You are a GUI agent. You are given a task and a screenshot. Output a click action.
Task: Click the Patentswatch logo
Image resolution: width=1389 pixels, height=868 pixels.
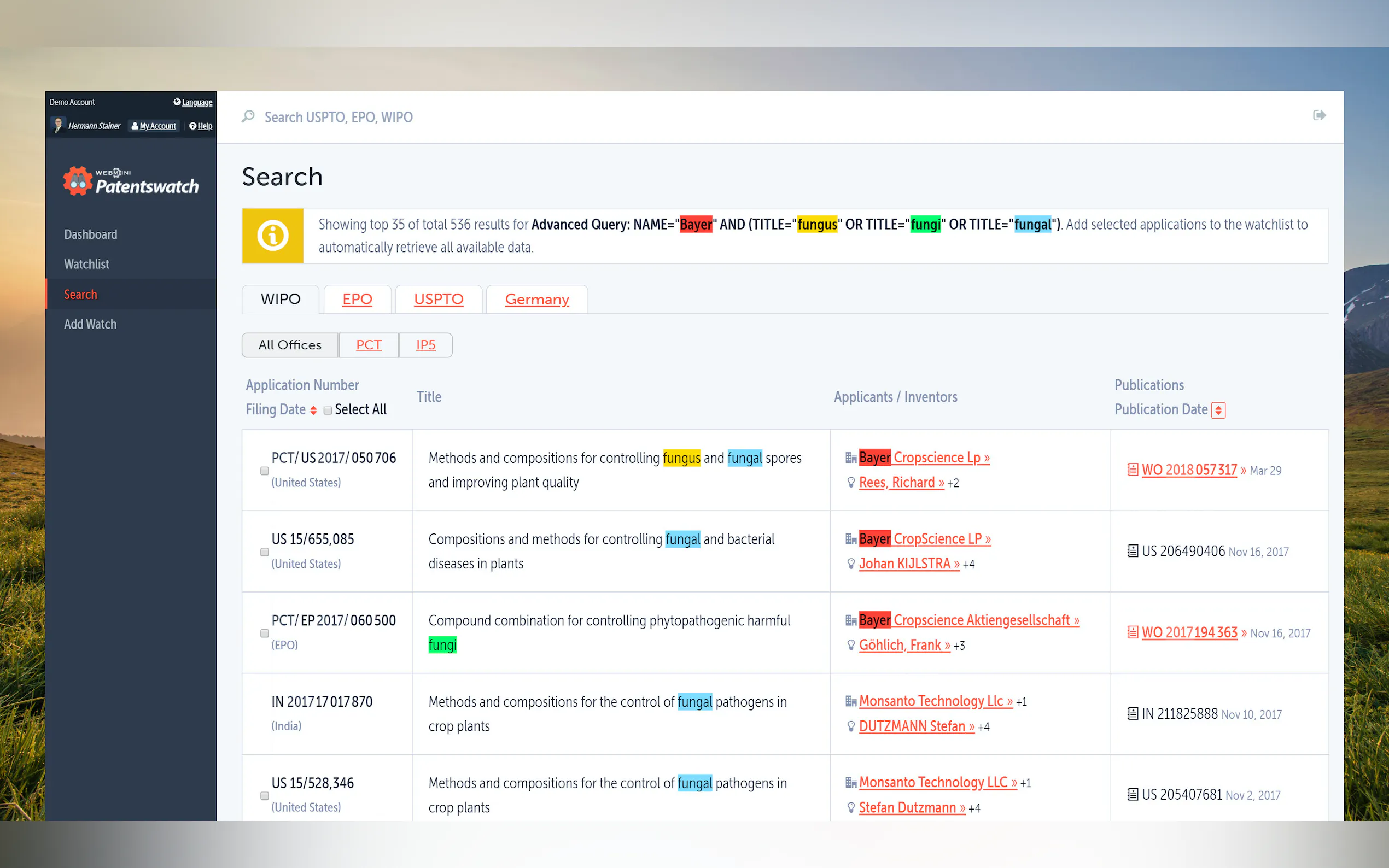131,182
